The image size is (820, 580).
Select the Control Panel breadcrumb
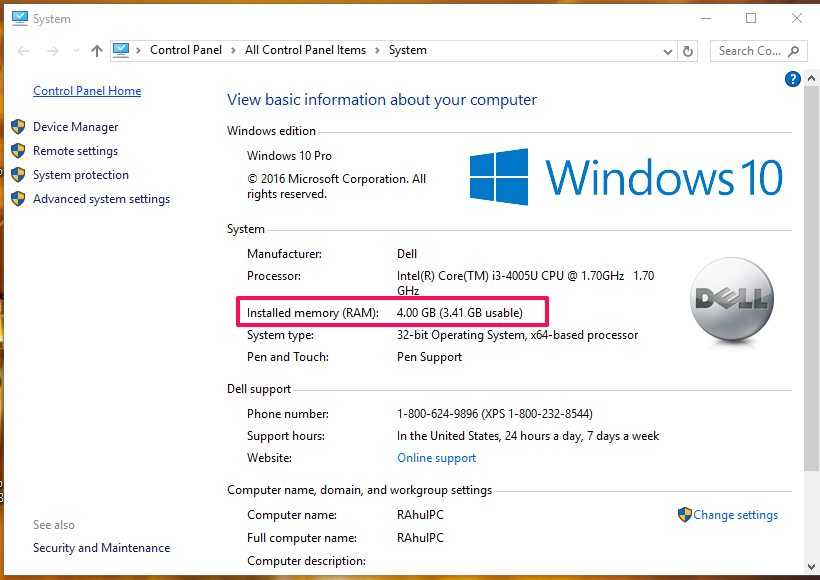pos(186,50)
